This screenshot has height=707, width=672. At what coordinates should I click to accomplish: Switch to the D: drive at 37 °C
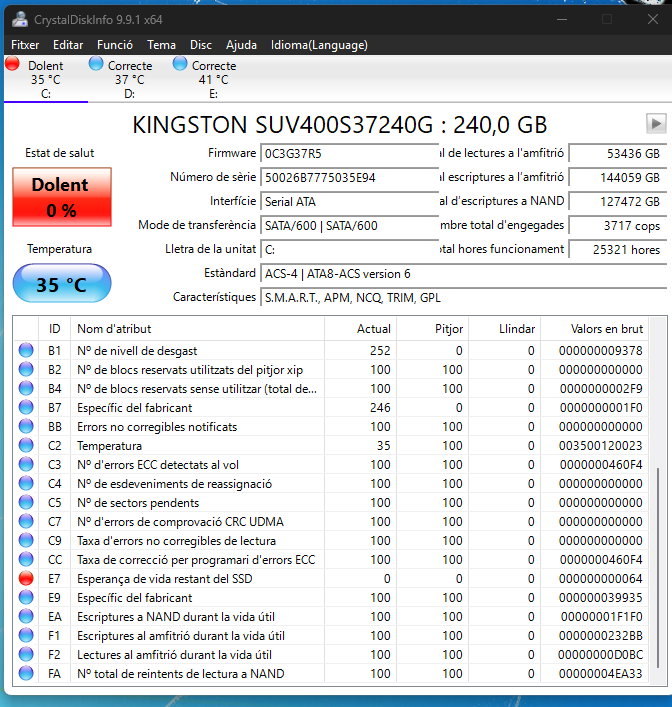tap(129, 79)
